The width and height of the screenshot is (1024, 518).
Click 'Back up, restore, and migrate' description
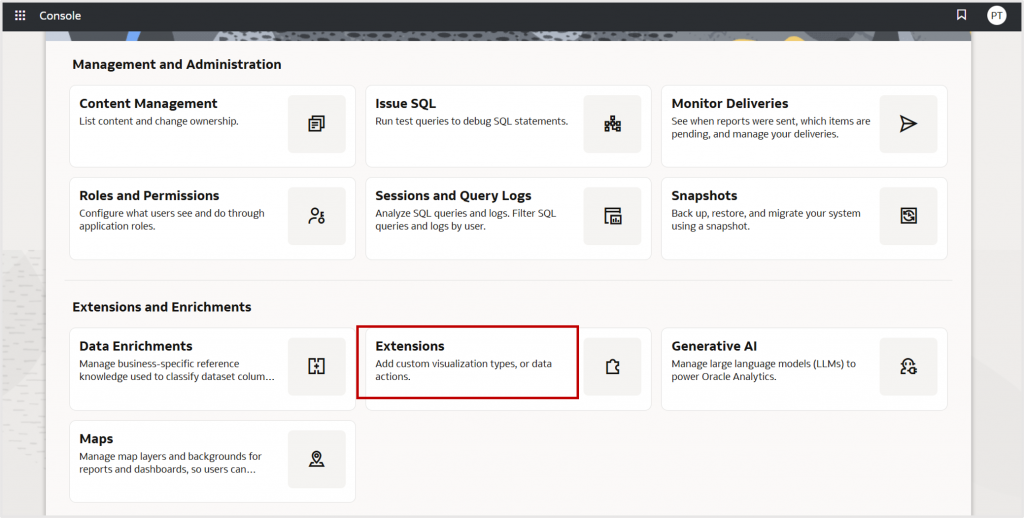pyautogui.click(x=766, y=219)
